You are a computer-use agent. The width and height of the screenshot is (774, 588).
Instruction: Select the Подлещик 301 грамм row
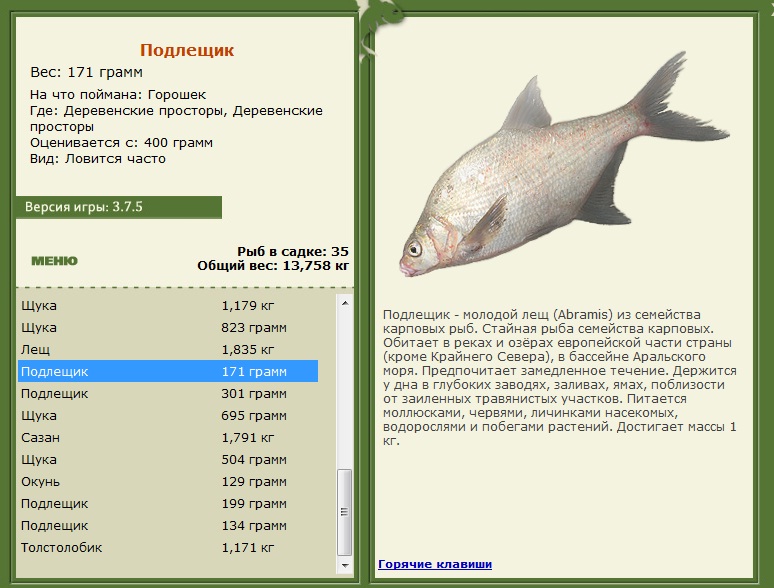pyautogui.click(x=168, y=393)
